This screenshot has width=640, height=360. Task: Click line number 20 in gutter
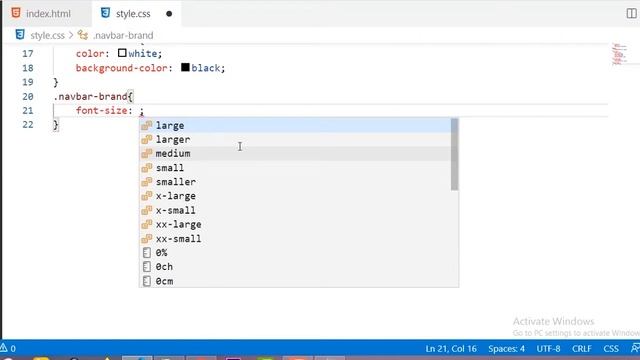point(28,96)
